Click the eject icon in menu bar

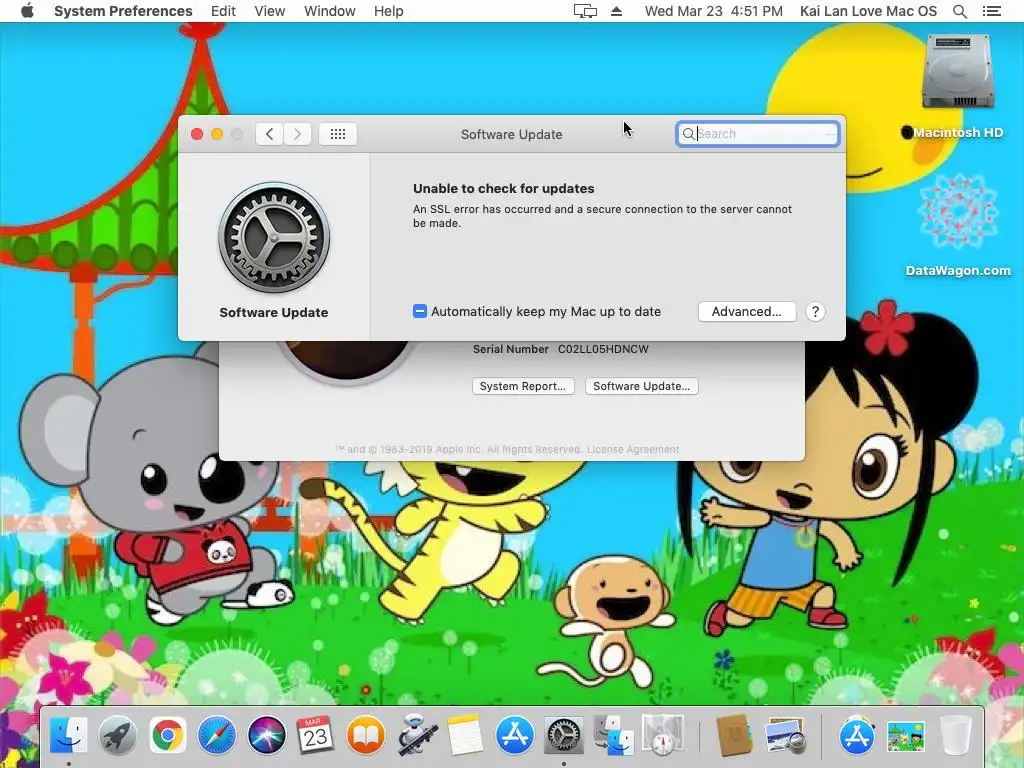point(616,11)
